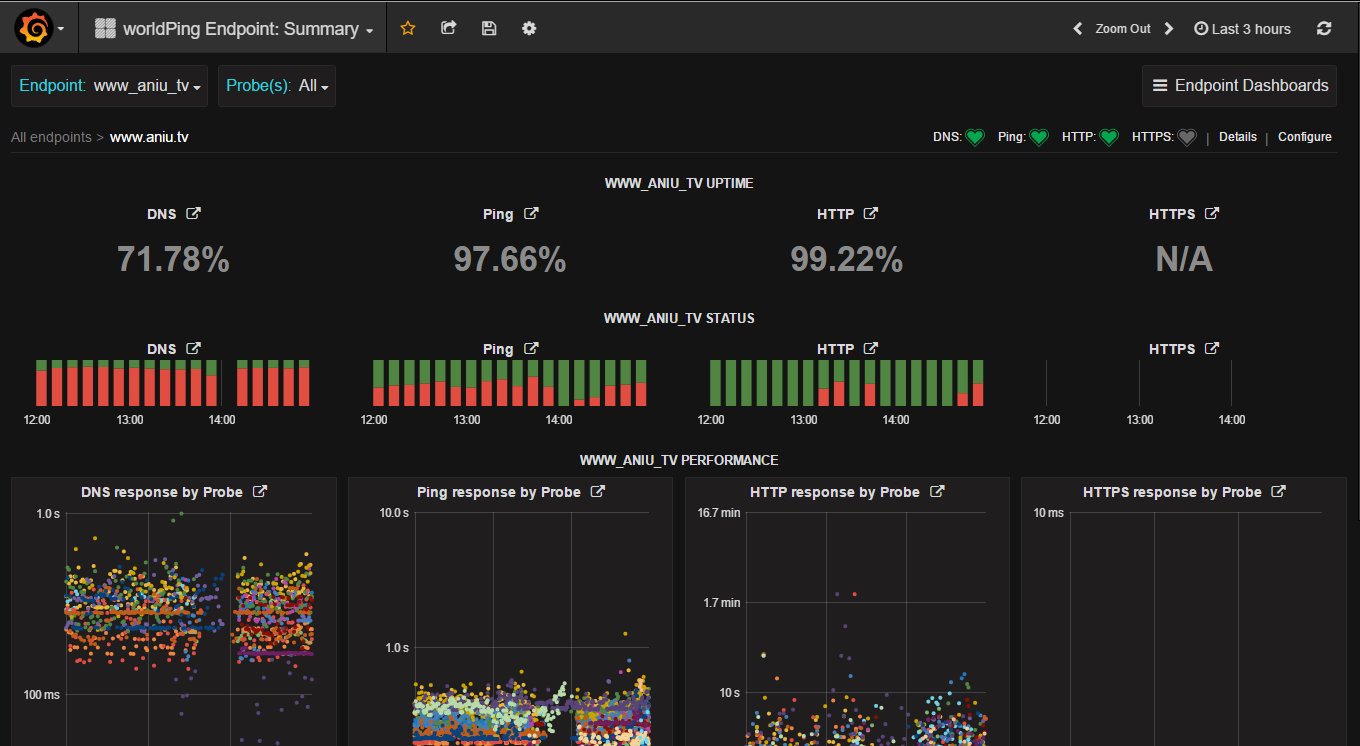The width and height of the screenshot is (1360, 746).
Task: Click the www.aniu.tv breadcrumb
Action: click(x=149, y=137)
